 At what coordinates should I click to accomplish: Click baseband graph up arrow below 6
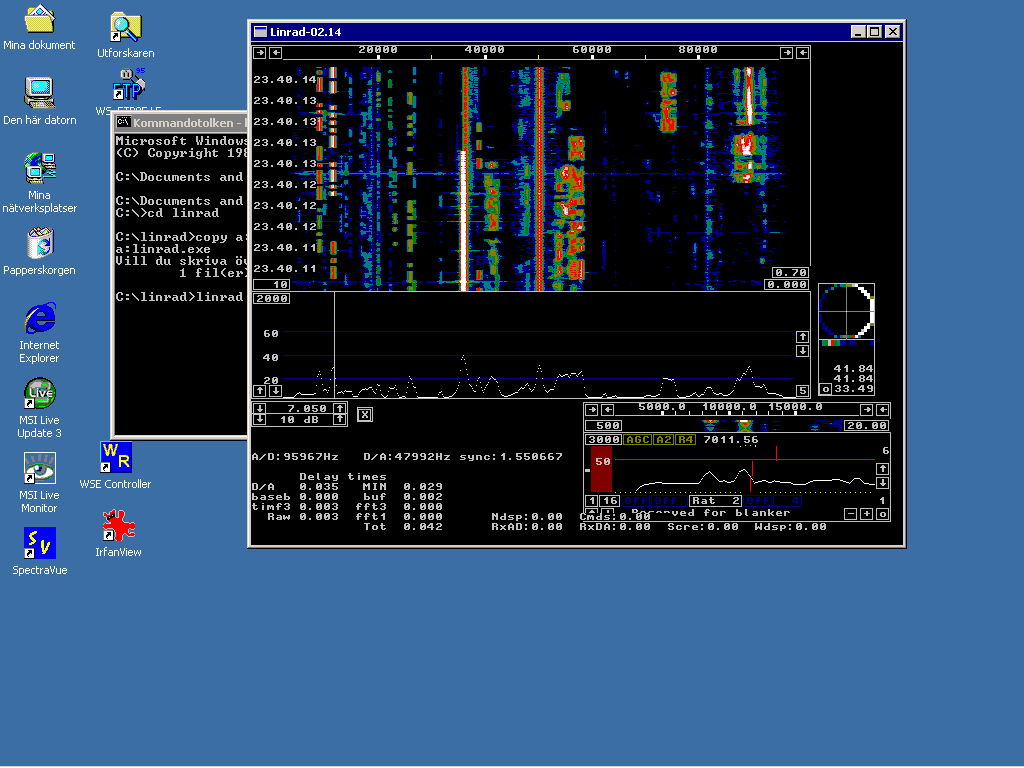point(882,468)
